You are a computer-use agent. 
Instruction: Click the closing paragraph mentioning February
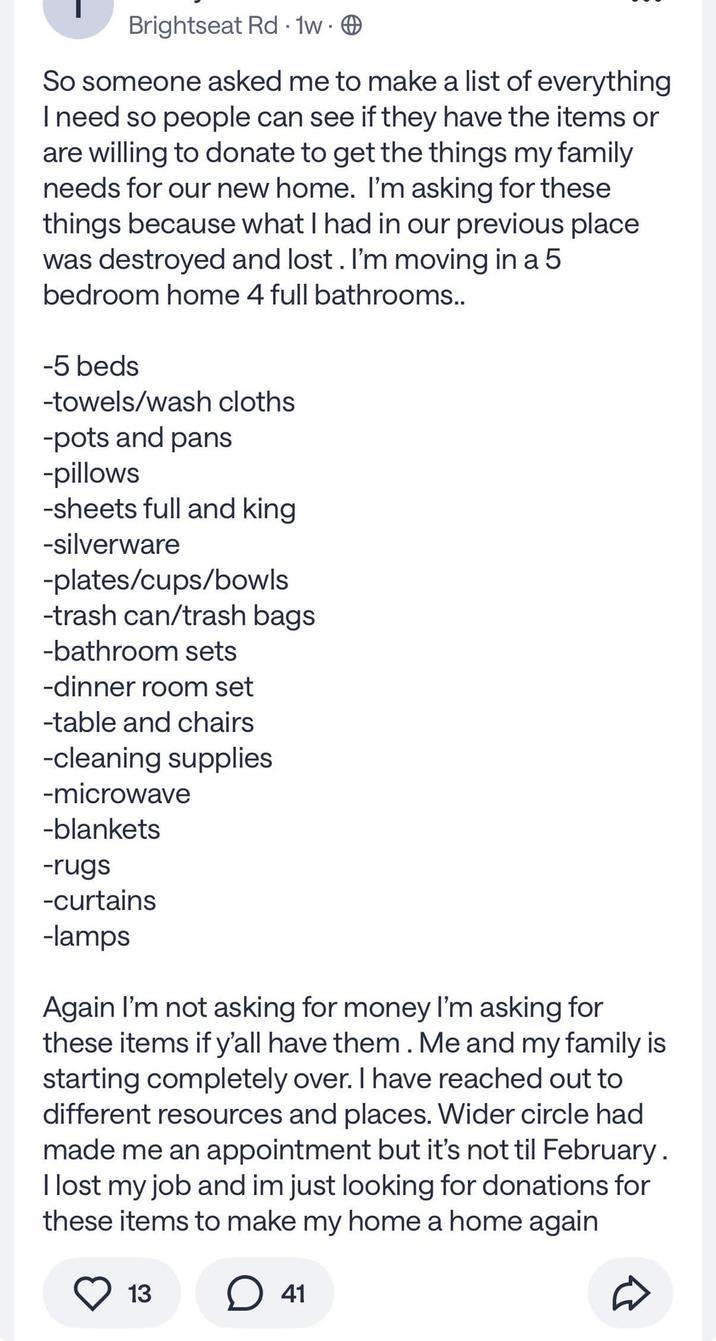pyautogui.click(x=356, y=1114)
